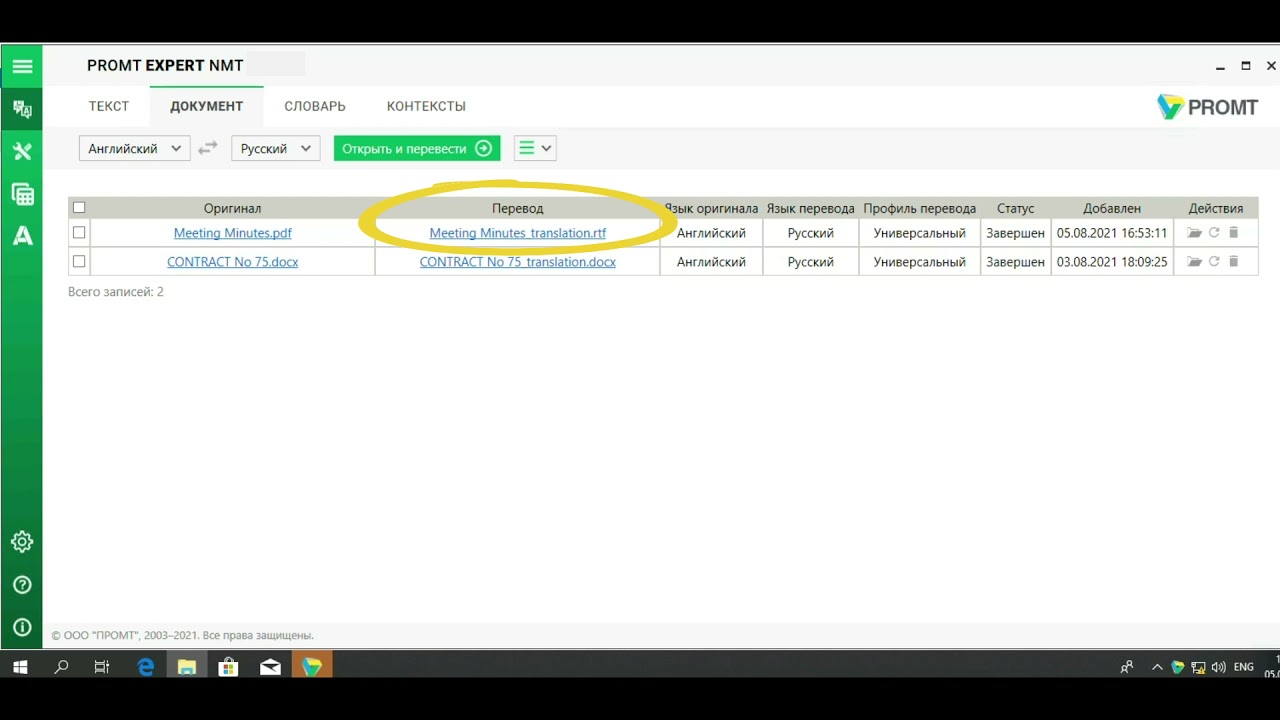Select the Meeting Minutes.pdf row checkbox
The height and width of the screenshot is (720, 1280).
pos(79,232)
